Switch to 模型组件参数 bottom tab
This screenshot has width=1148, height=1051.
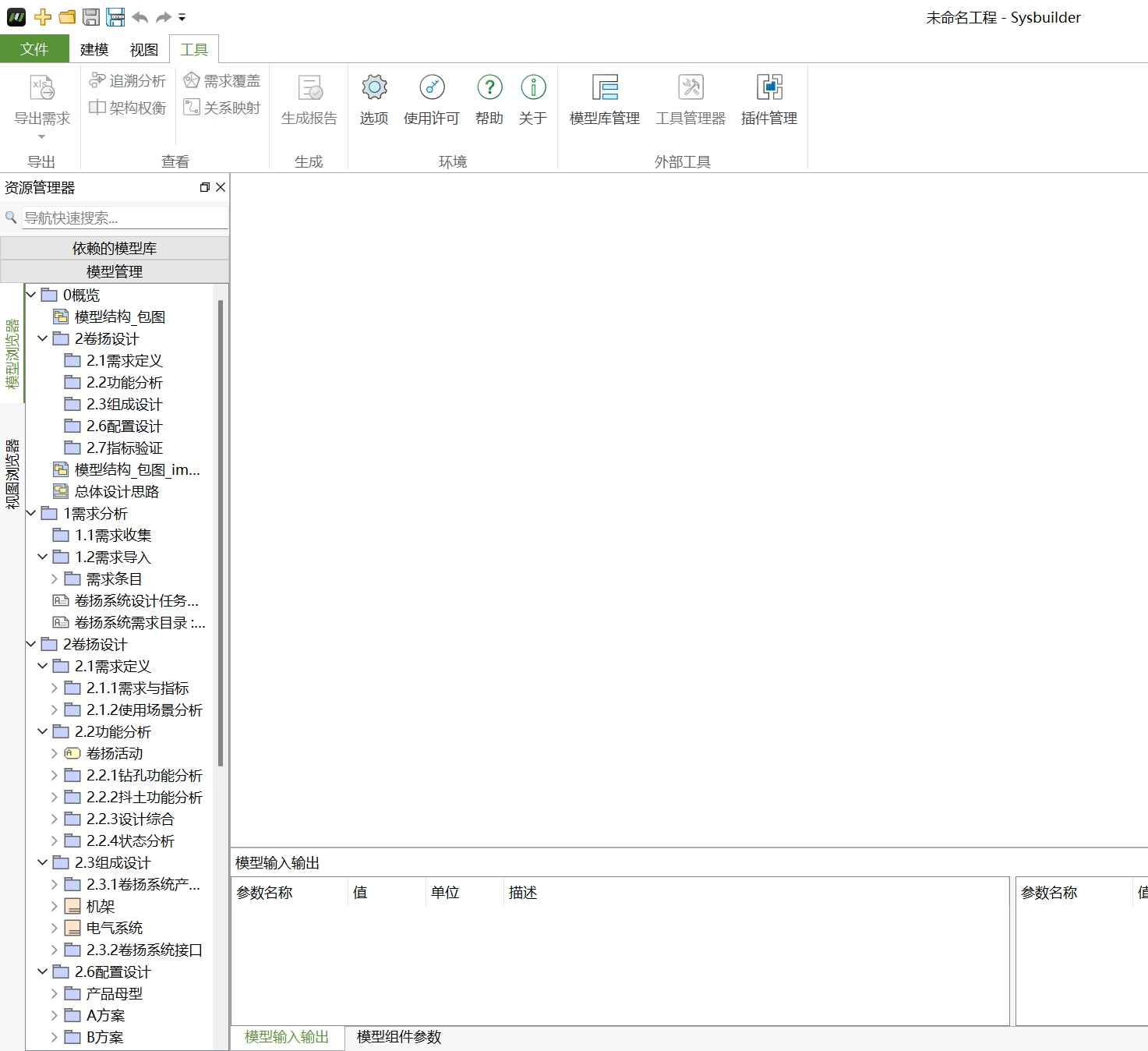[x=399, y=1037]
